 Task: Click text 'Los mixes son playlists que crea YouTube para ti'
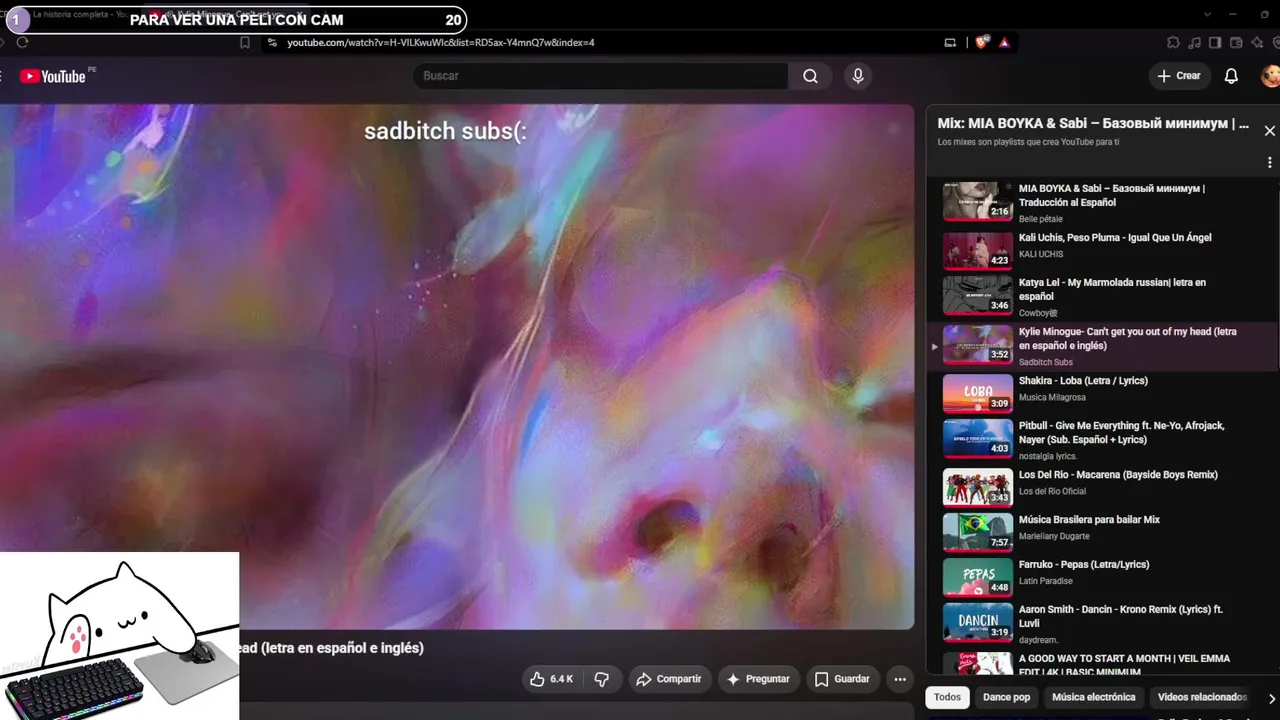(x=1028, y=142)
